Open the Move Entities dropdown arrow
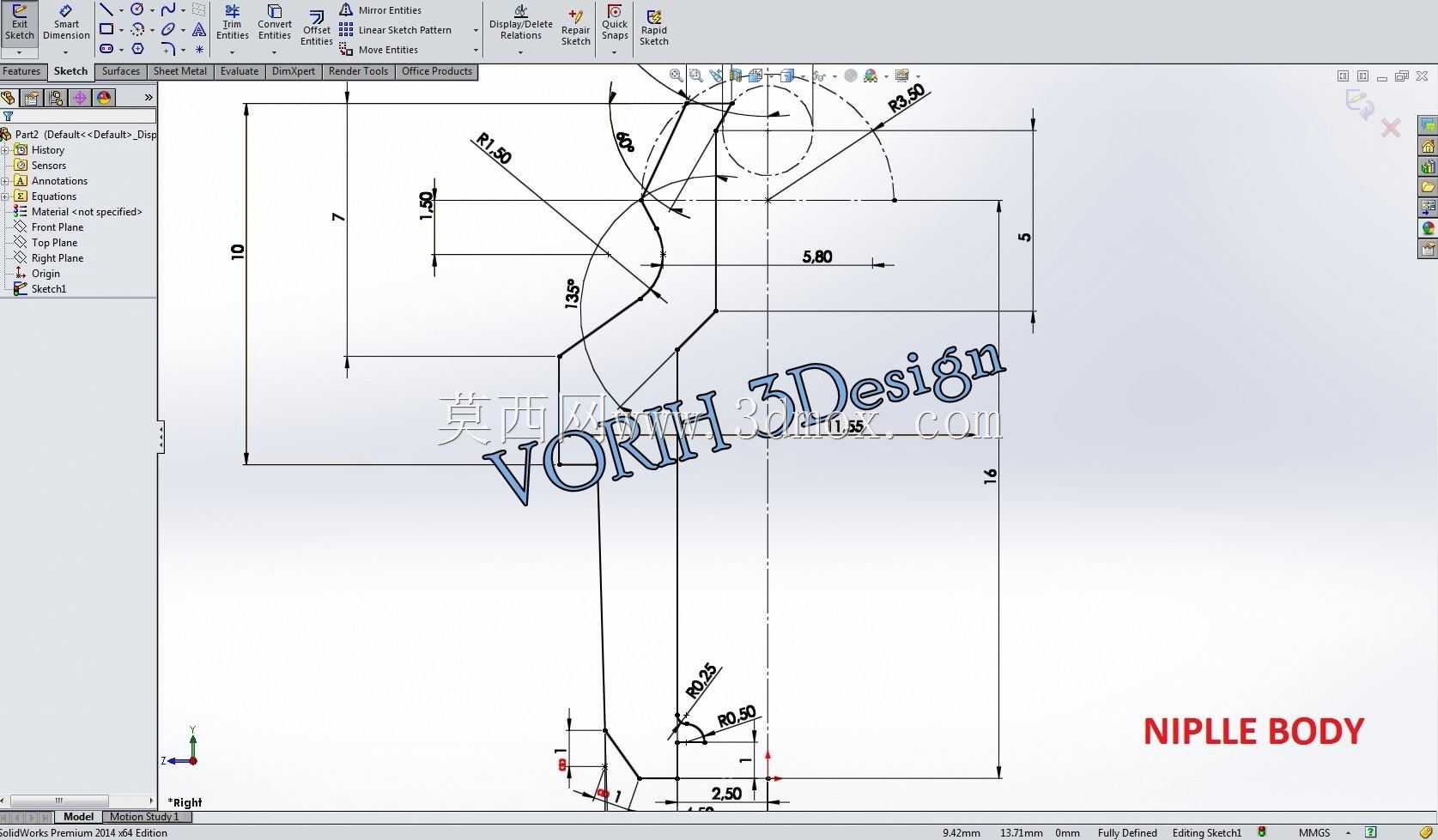The width and height of the screenshot is (1438, 840). (476, 51)
